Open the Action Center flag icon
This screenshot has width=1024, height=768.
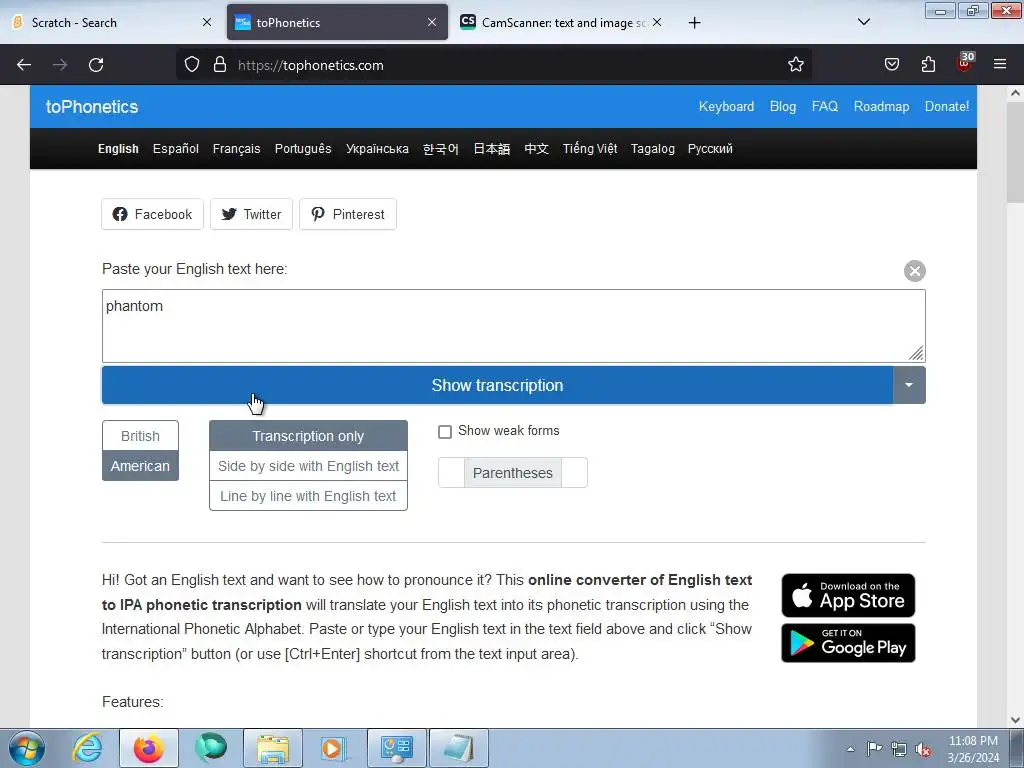pyautogui.click(x=874, y=749)
